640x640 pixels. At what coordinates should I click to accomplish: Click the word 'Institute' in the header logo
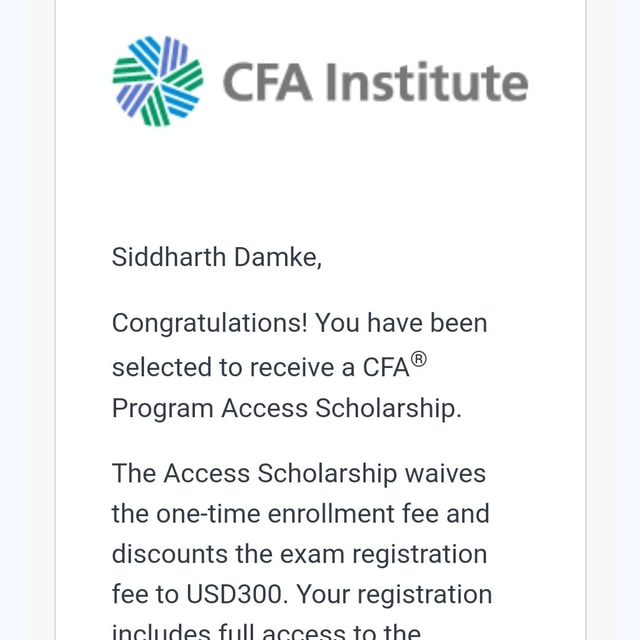(427, 82)
